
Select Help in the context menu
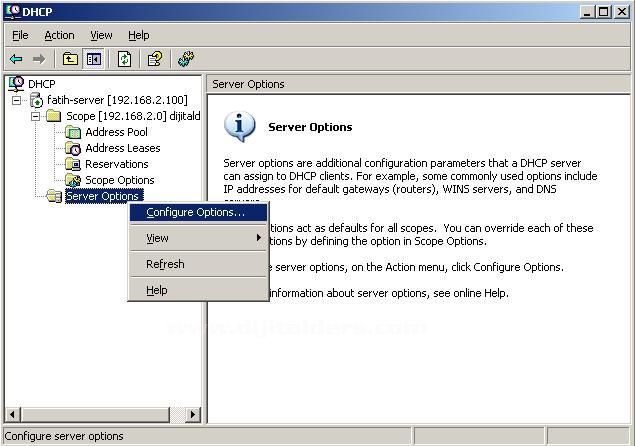(157, 290)
